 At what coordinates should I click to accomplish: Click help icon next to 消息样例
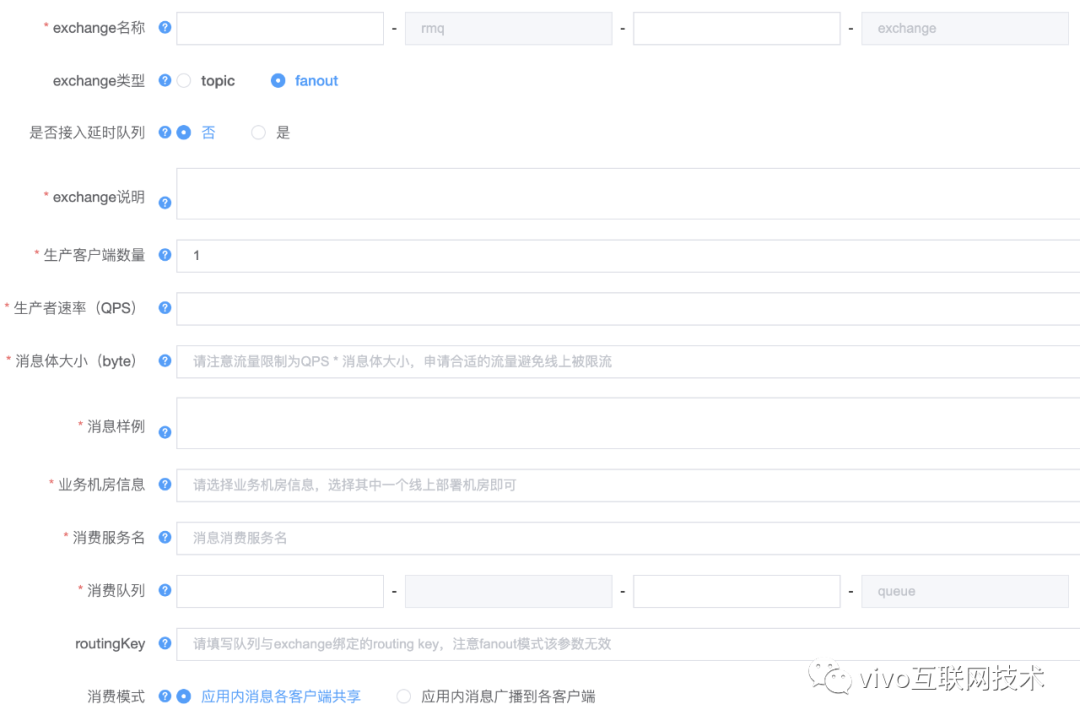(165, 432)
